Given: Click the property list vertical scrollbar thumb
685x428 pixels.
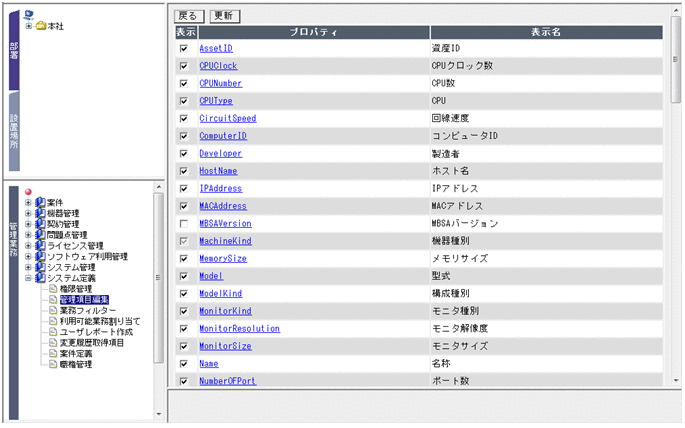Looking at the screenshot, I should [x=675, y=59].
